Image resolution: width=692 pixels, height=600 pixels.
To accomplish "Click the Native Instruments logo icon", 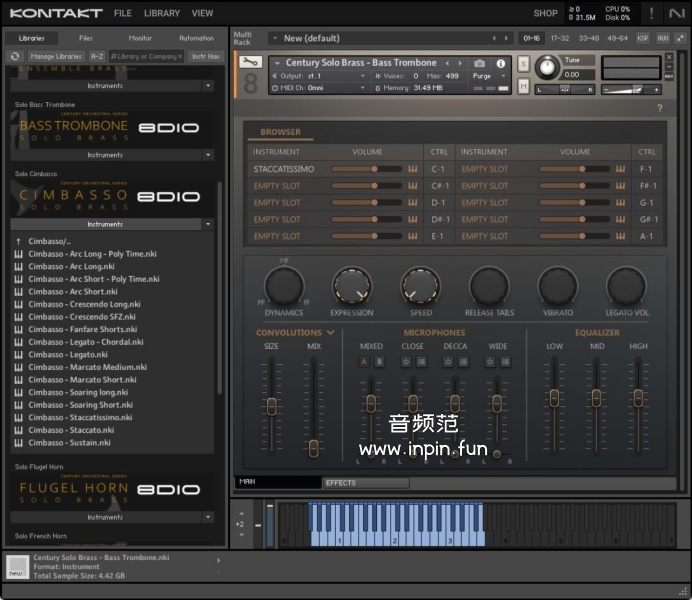I will pos(677,13).
